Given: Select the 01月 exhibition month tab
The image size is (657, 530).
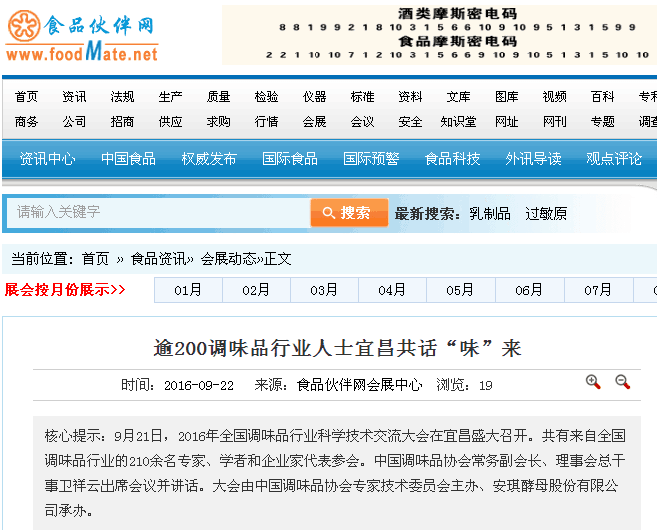Looking at the screenshot, I should pyautogui.click(x=188, y=290).
